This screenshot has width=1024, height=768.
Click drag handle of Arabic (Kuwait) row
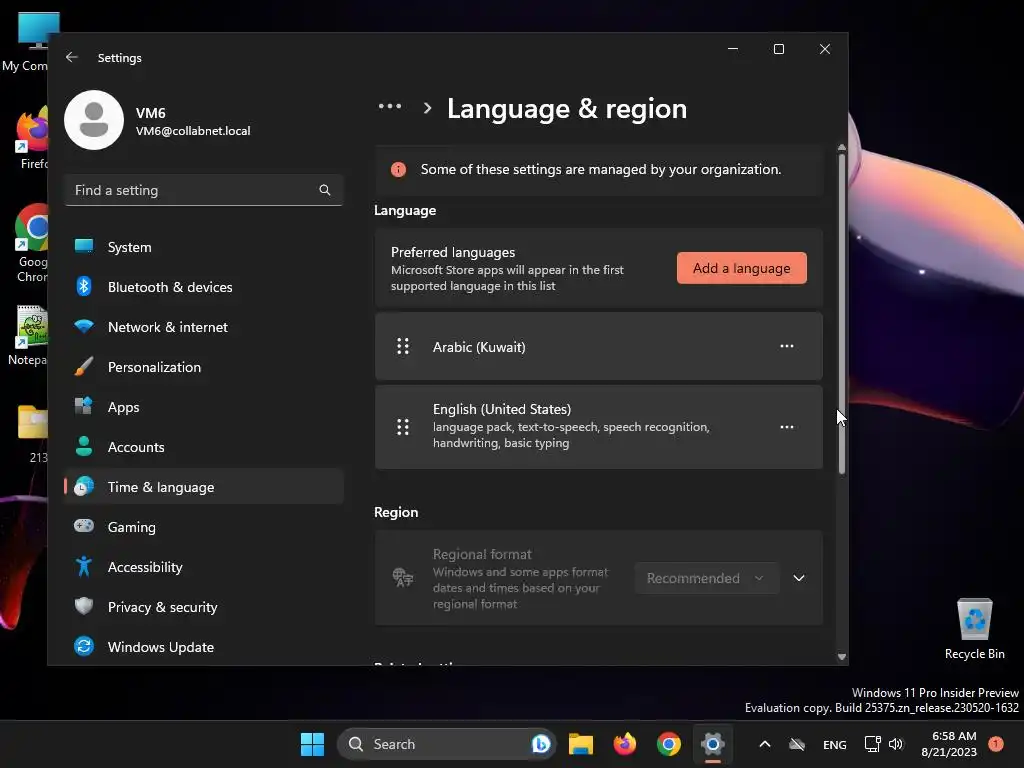pyautogui.click(x=403, y=347)
